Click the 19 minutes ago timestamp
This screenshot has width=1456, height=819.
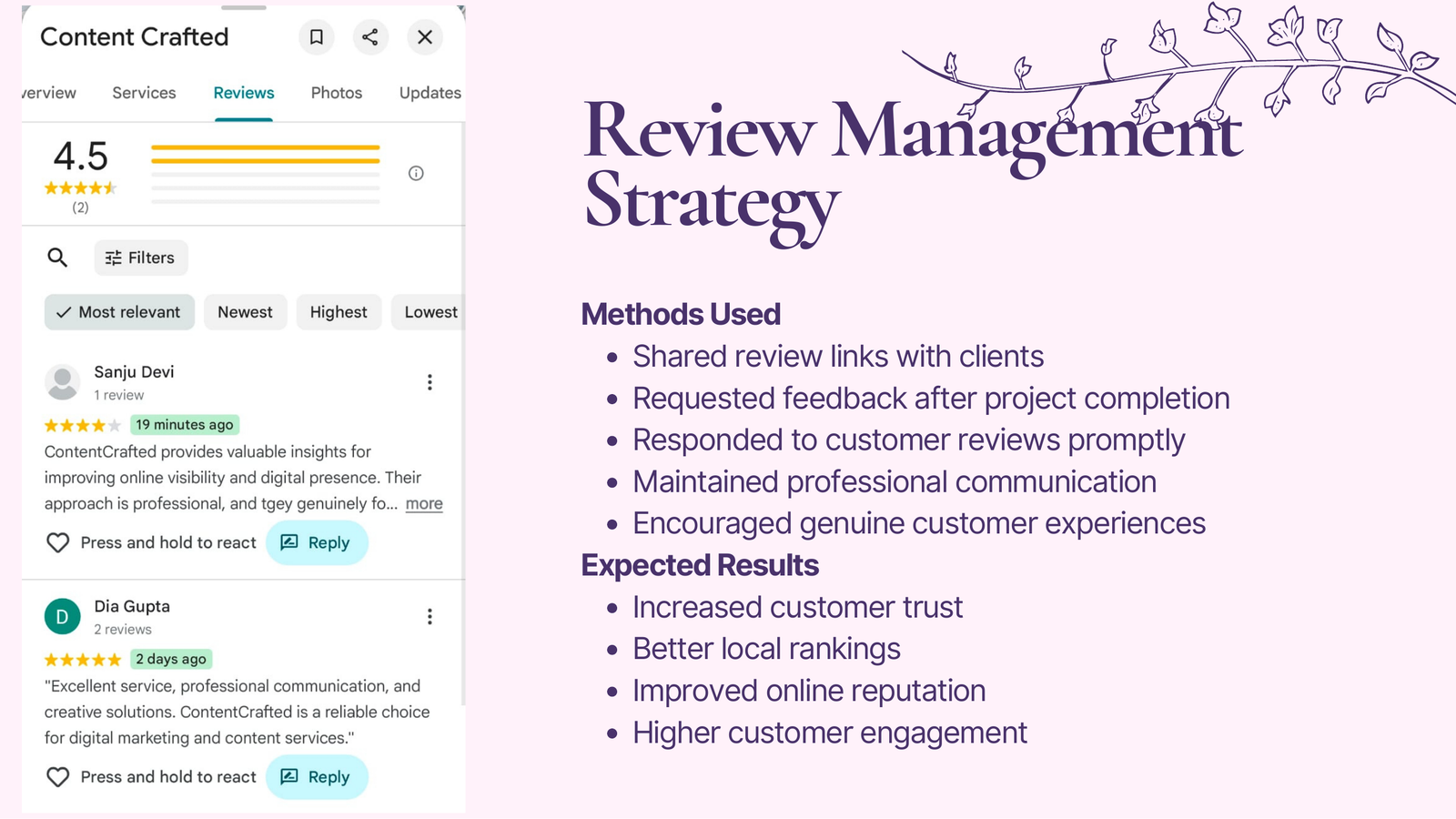click(x=185, y=424)
